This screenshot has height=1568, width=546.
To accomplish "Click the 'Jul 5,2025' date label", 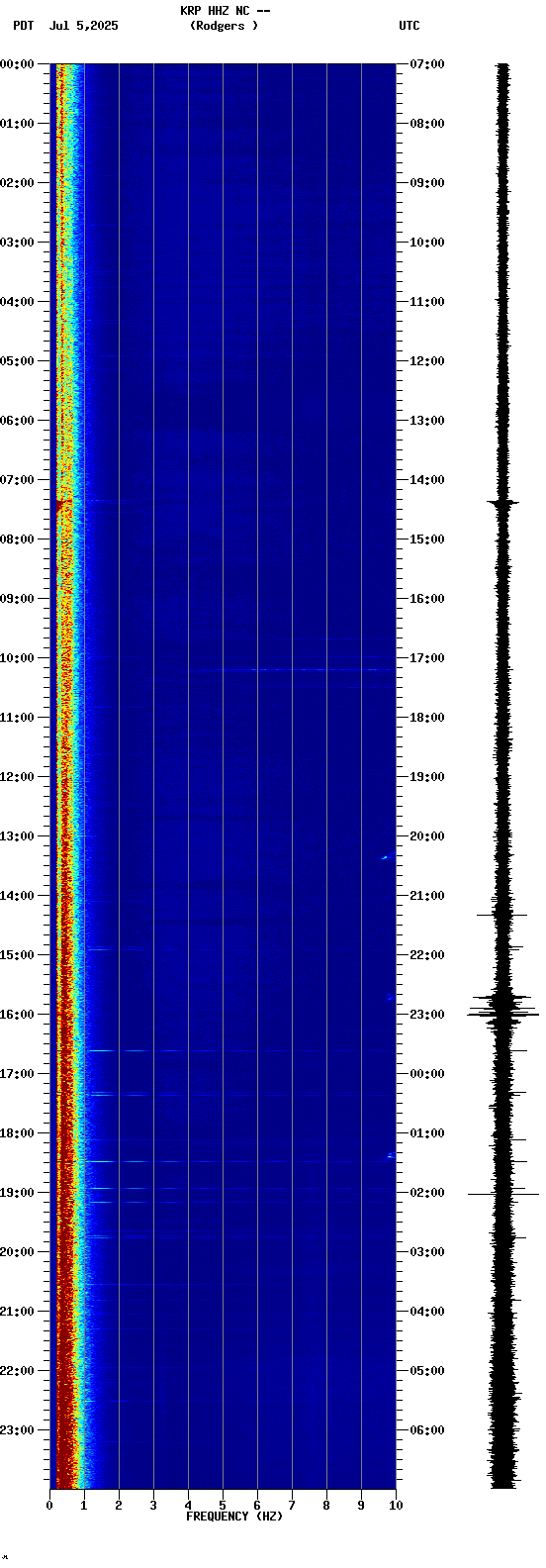I will 83,26.
